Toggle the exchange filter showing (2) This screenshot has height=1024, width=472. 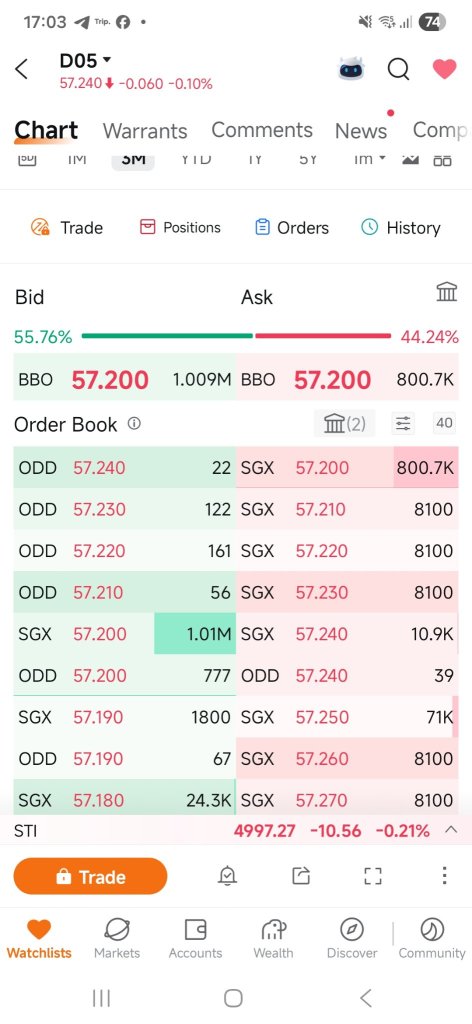point(345,424)
